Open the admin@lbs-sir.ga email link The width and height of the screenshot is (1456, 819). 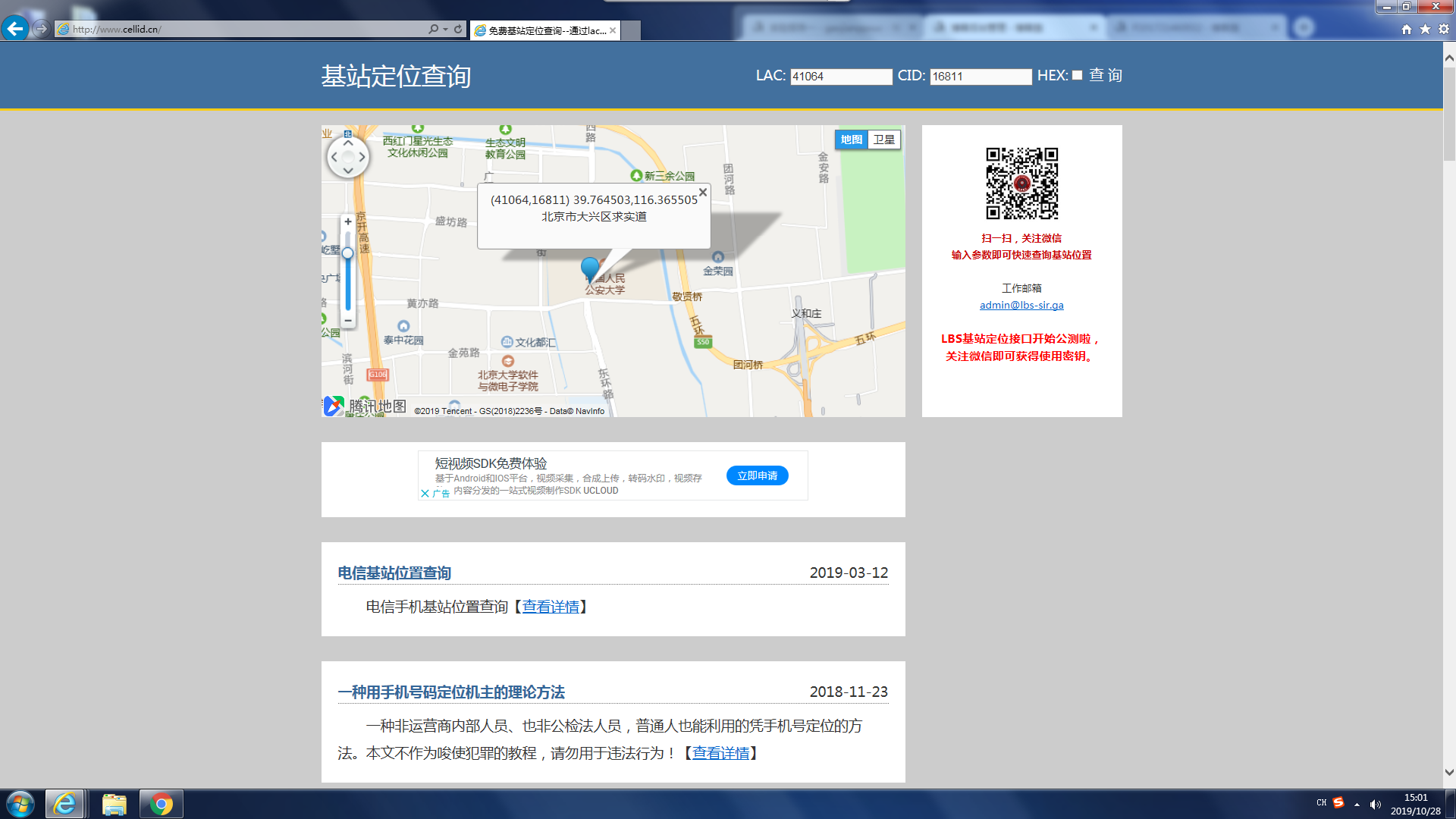pos(1021,305)
